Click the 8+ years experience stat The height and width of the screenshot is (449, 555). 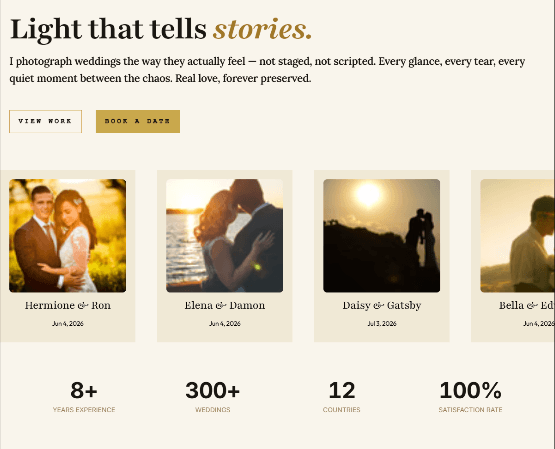(84, 397)
